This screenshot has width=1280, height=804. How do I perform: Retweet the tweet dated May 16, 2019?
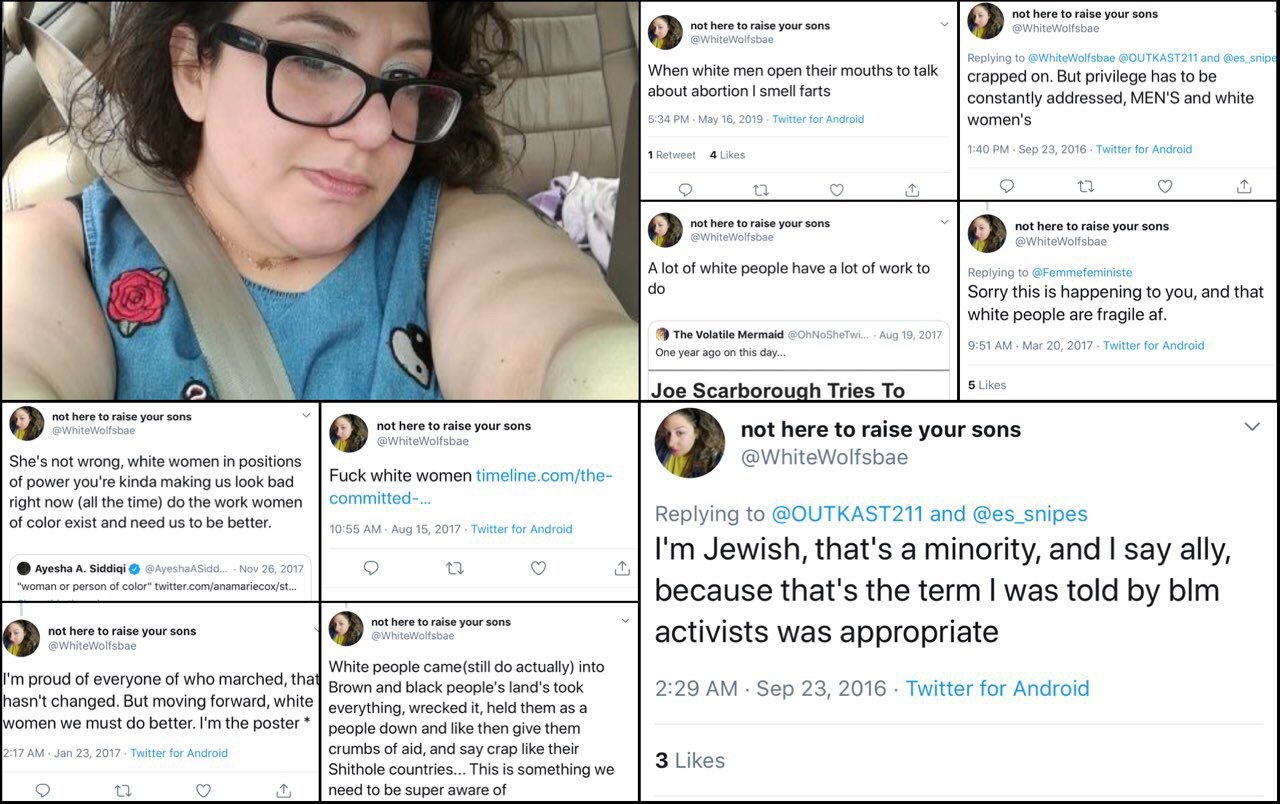coord(760,190)
